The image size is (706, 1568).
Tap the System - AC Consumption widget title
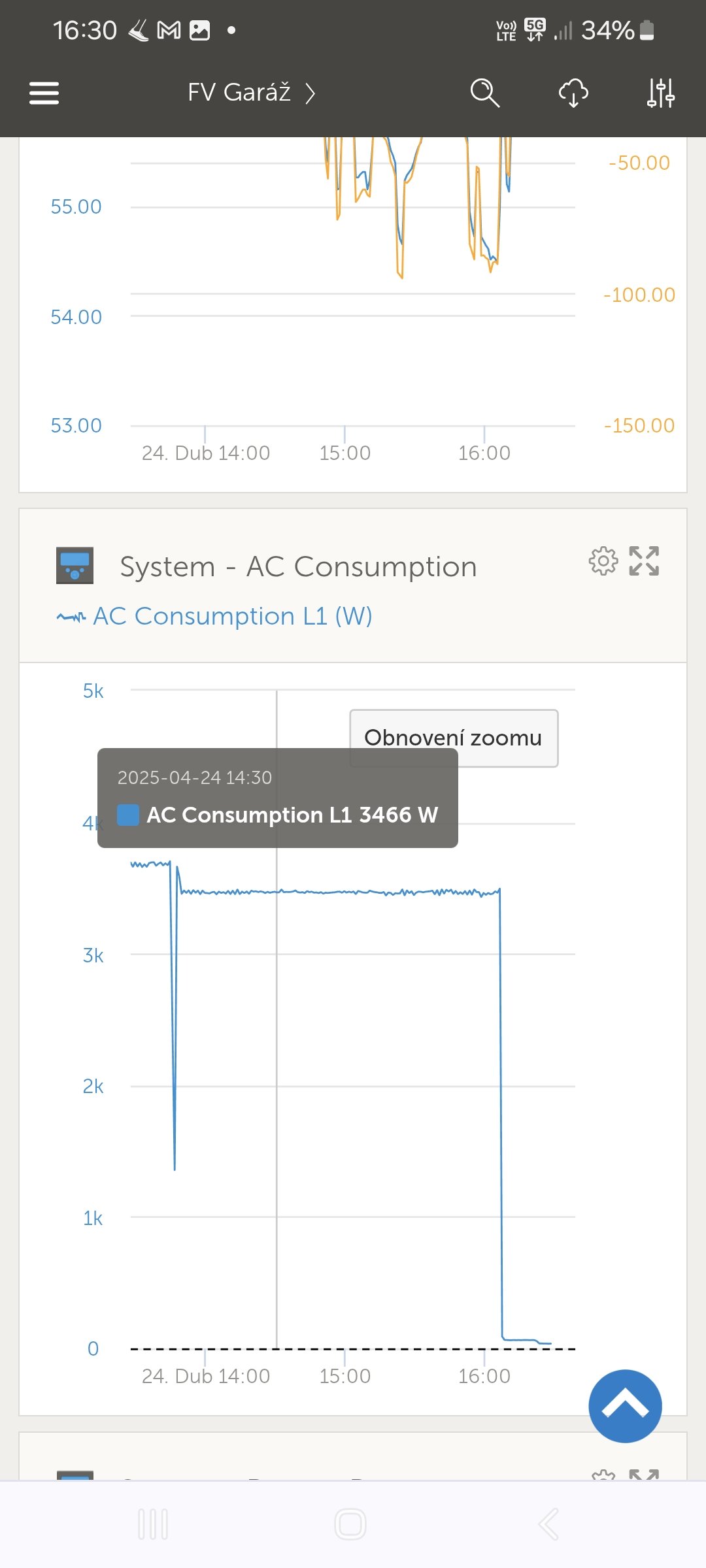tap(298, 566)
